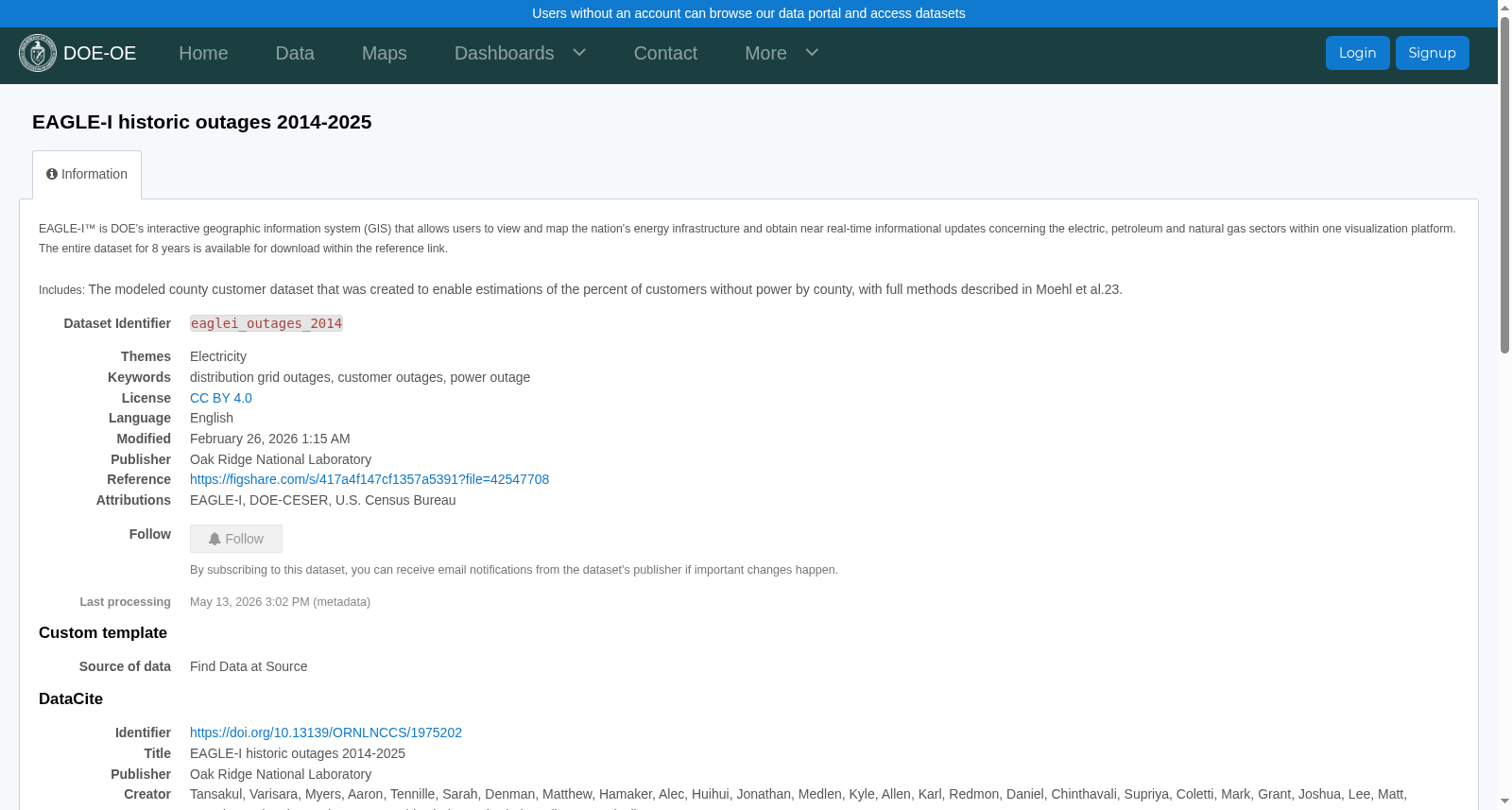
Task: Click Publisher value under Reference section
Action: [281, 459]
